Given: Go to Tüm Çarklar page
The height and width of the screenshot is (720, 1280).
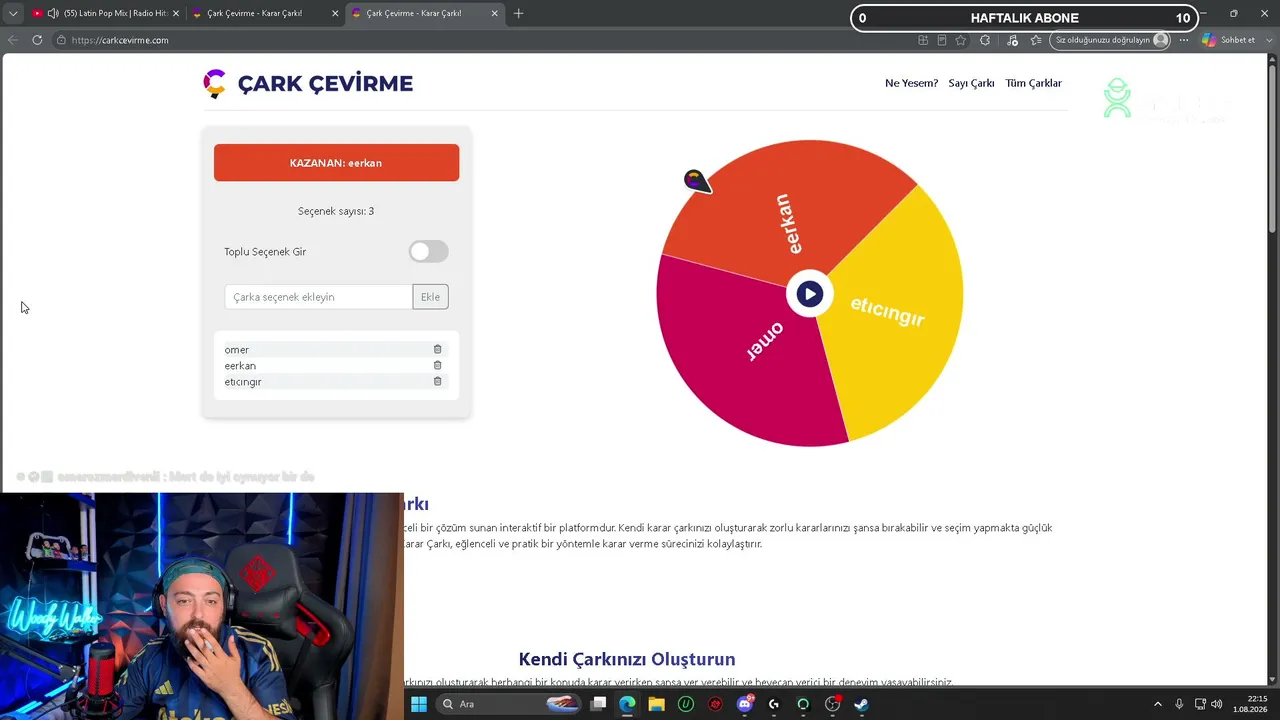Looking at the screenshot, I should [x=1033, y=83].
